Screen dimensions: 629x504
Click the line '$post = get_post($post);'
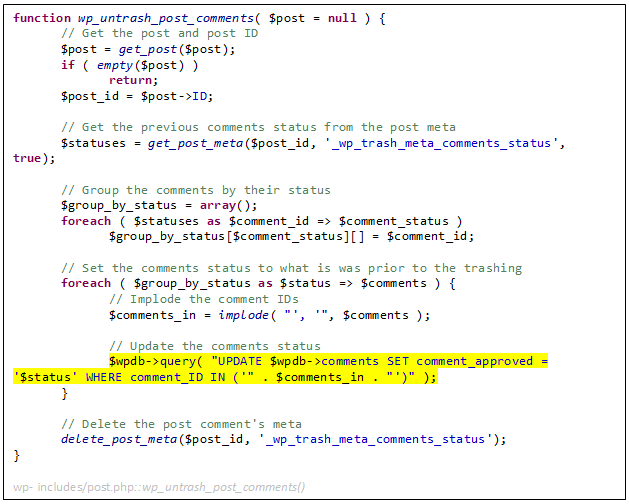pos(148,49)
